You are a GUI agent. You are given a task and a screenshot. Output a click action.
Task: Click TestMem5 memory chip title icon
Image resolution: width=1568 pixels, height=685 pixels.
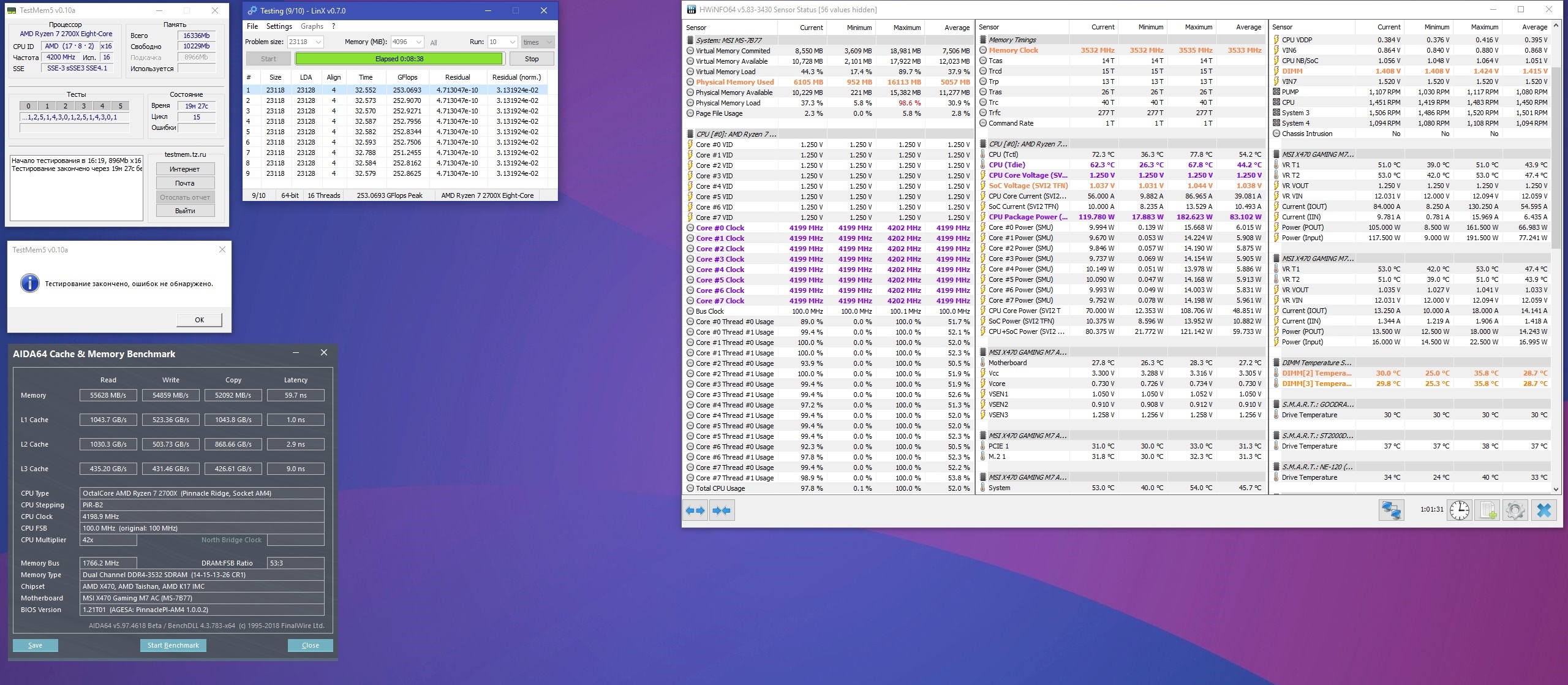12,10
